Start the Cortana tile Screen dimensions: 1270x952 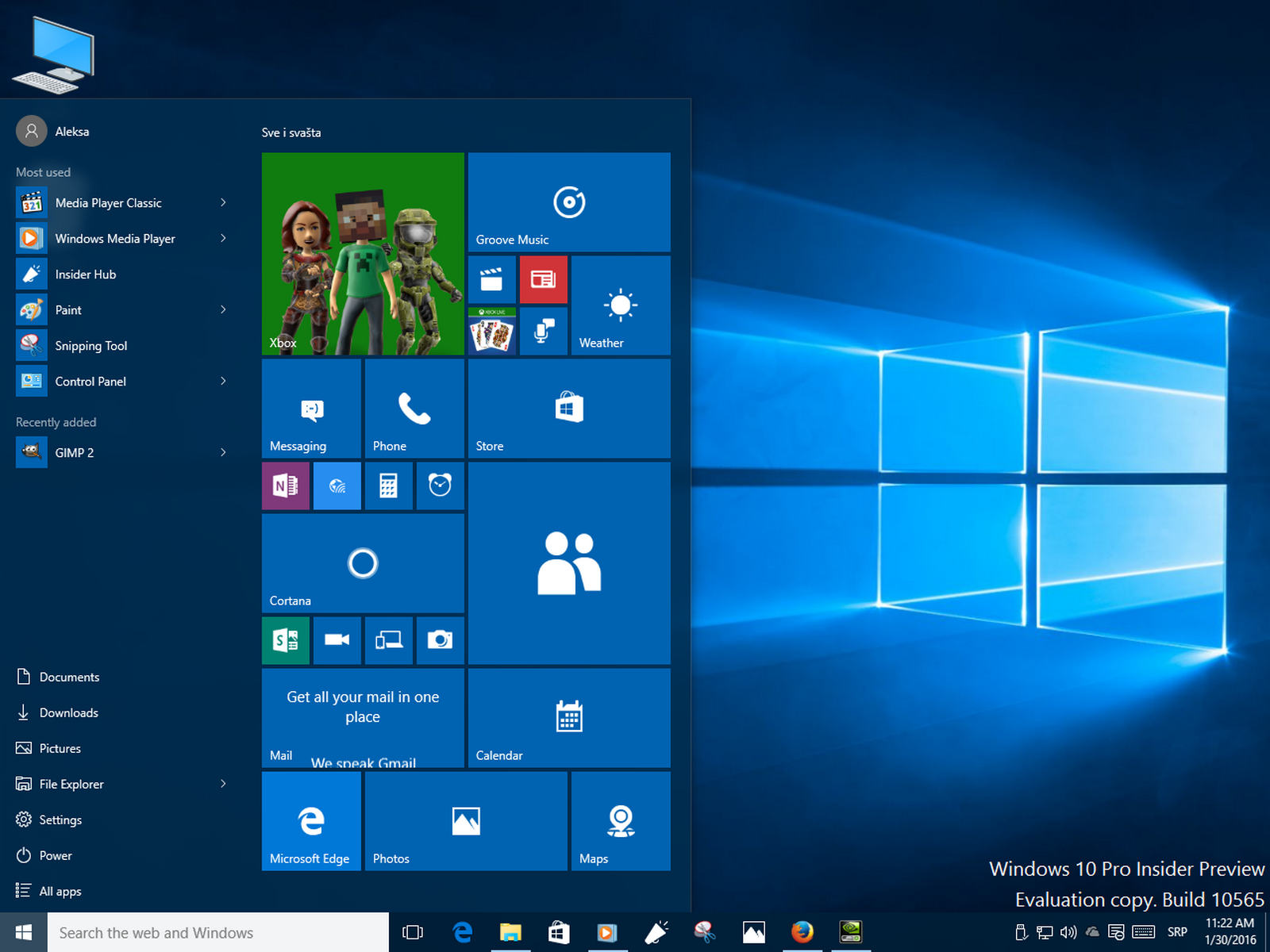click(x=362, y=563)
